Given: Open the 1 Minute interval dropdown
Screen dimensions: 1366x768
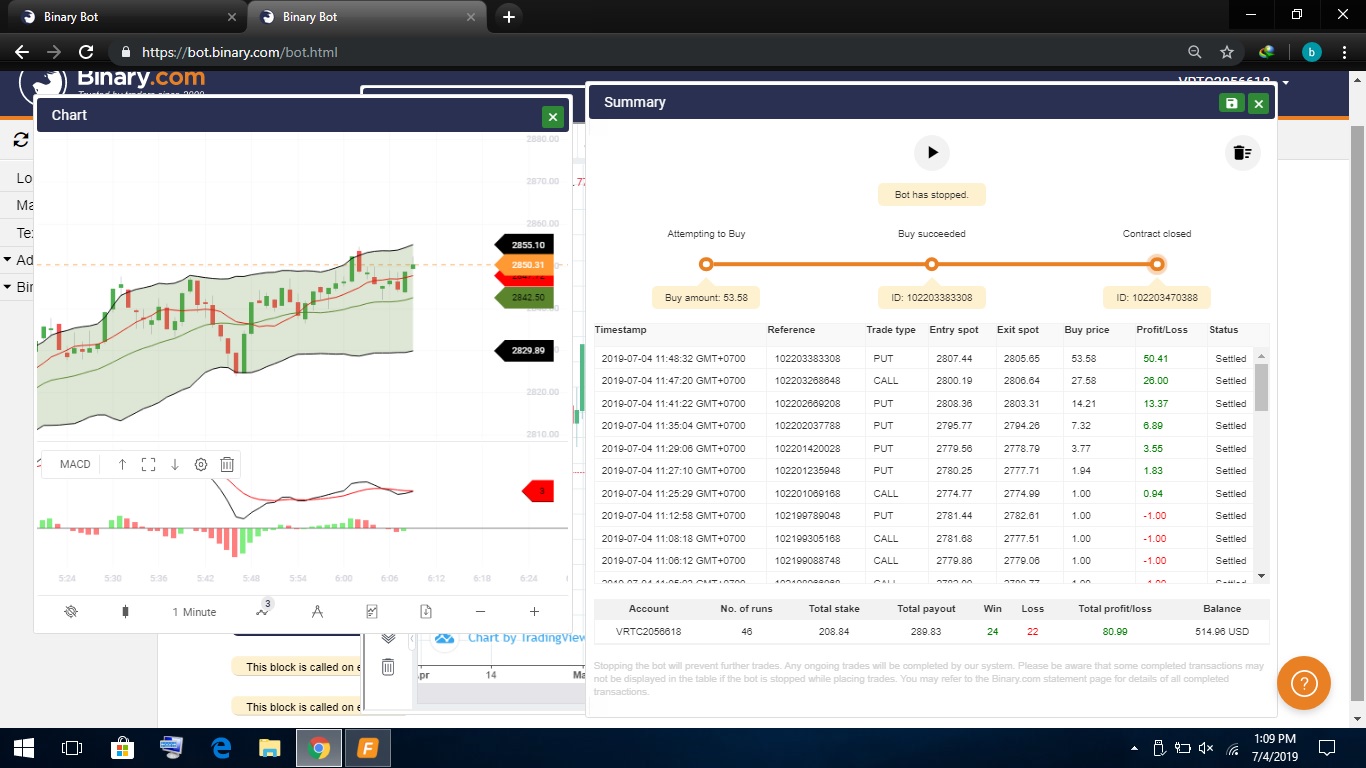Looking at the screenshot, I should [194, 612].
